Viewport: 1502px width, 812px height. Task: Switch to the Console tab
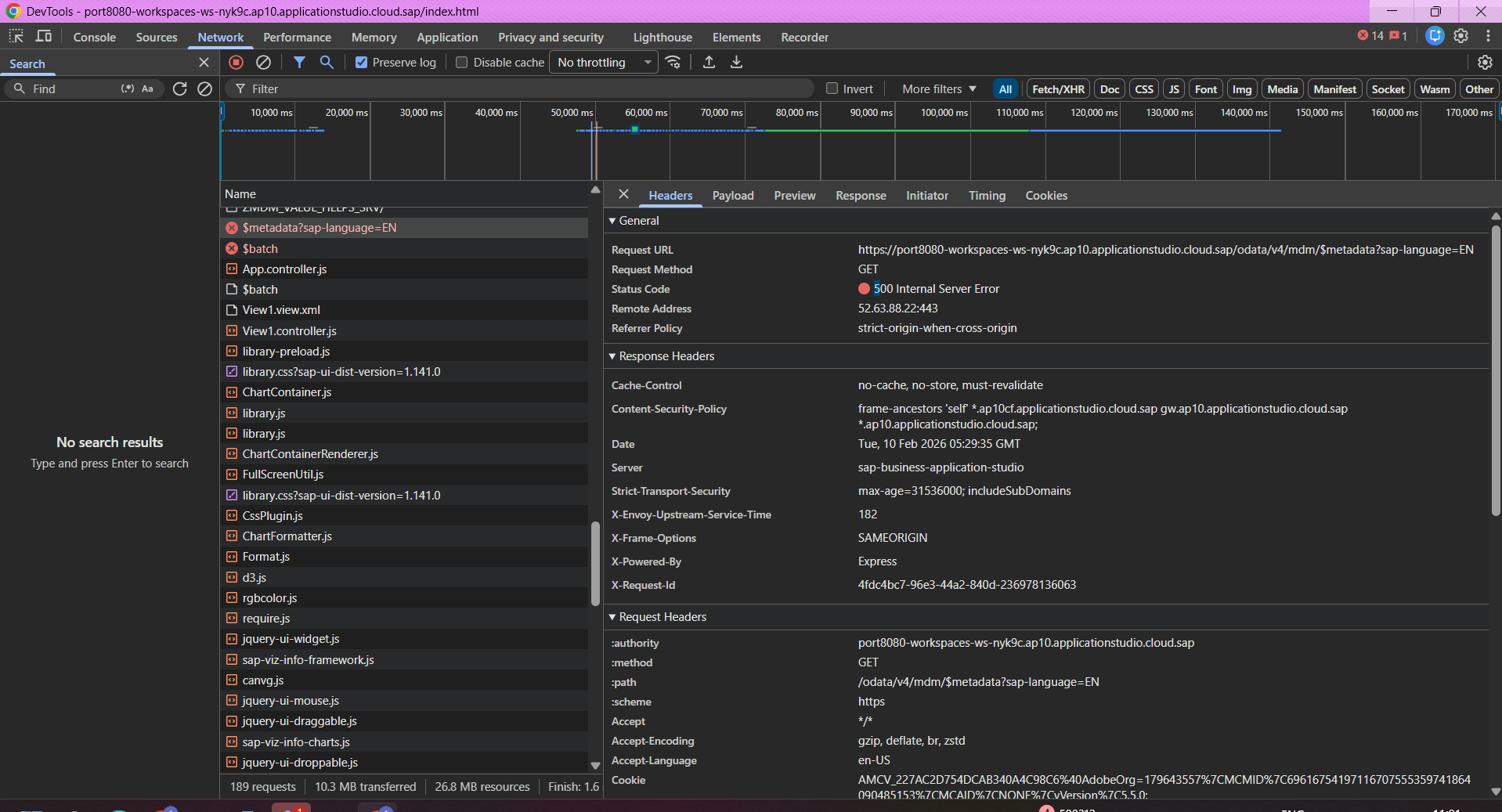point(94,38)
